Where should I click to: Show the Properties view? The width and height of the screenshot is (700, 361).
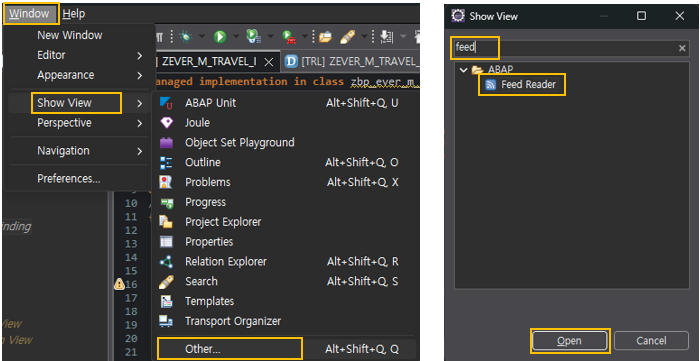pyautogui.click(x=284, y=242)
